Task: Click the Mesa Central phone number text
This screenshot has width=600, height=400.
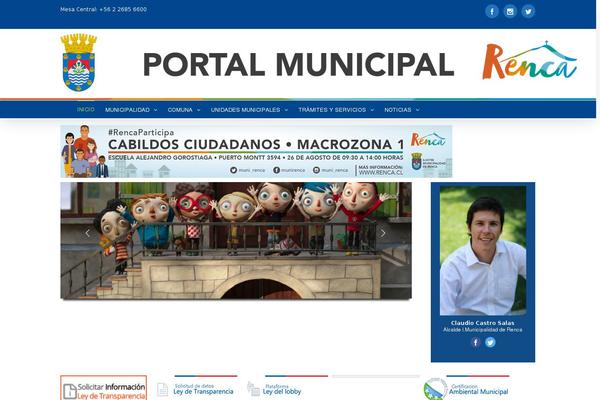Action: coord(103,9)
